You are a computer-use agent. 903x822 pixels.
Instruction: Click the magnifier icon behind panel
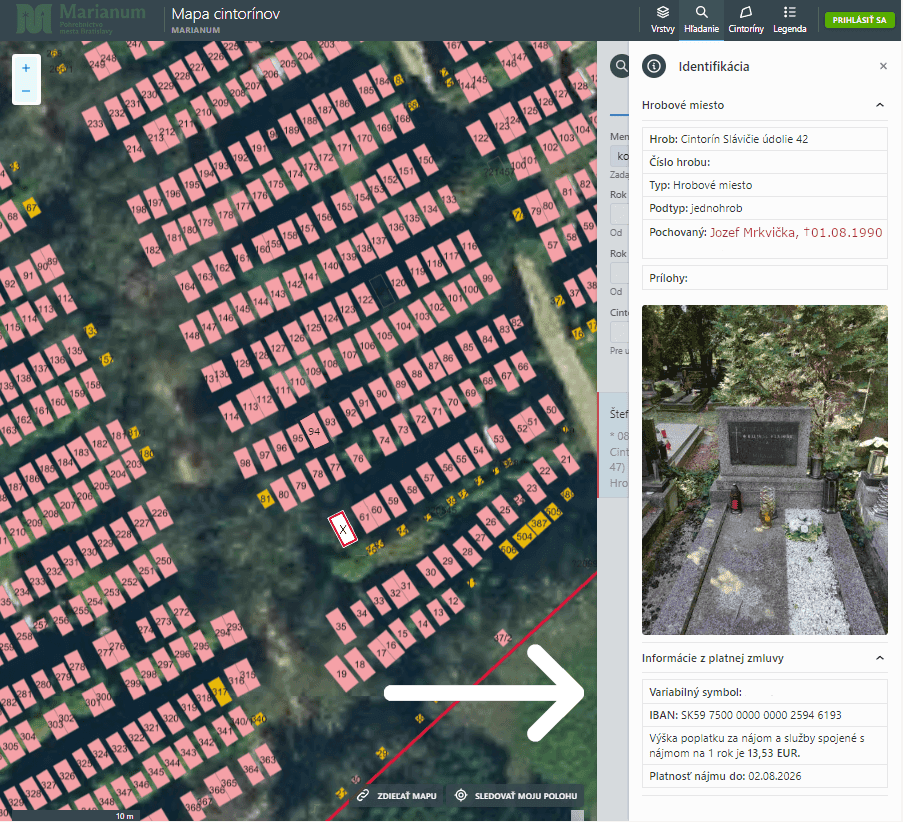[x=621, y=66]
